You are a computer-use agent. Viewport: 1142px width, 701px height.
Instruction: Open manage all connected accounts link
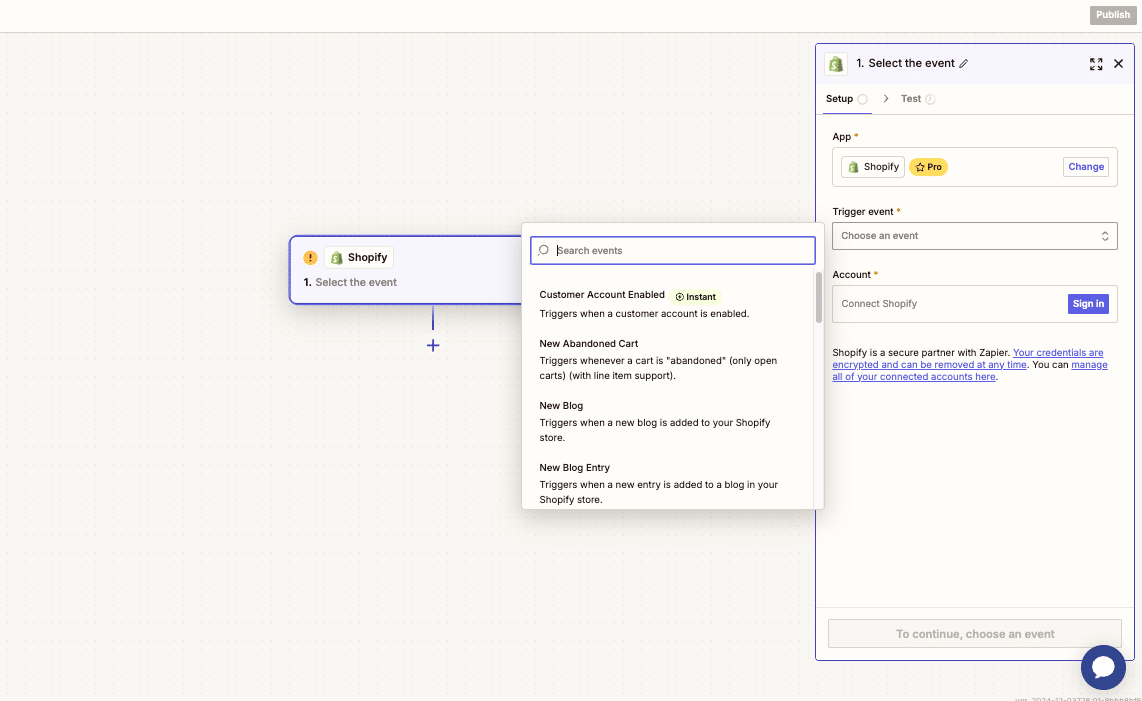970,370
